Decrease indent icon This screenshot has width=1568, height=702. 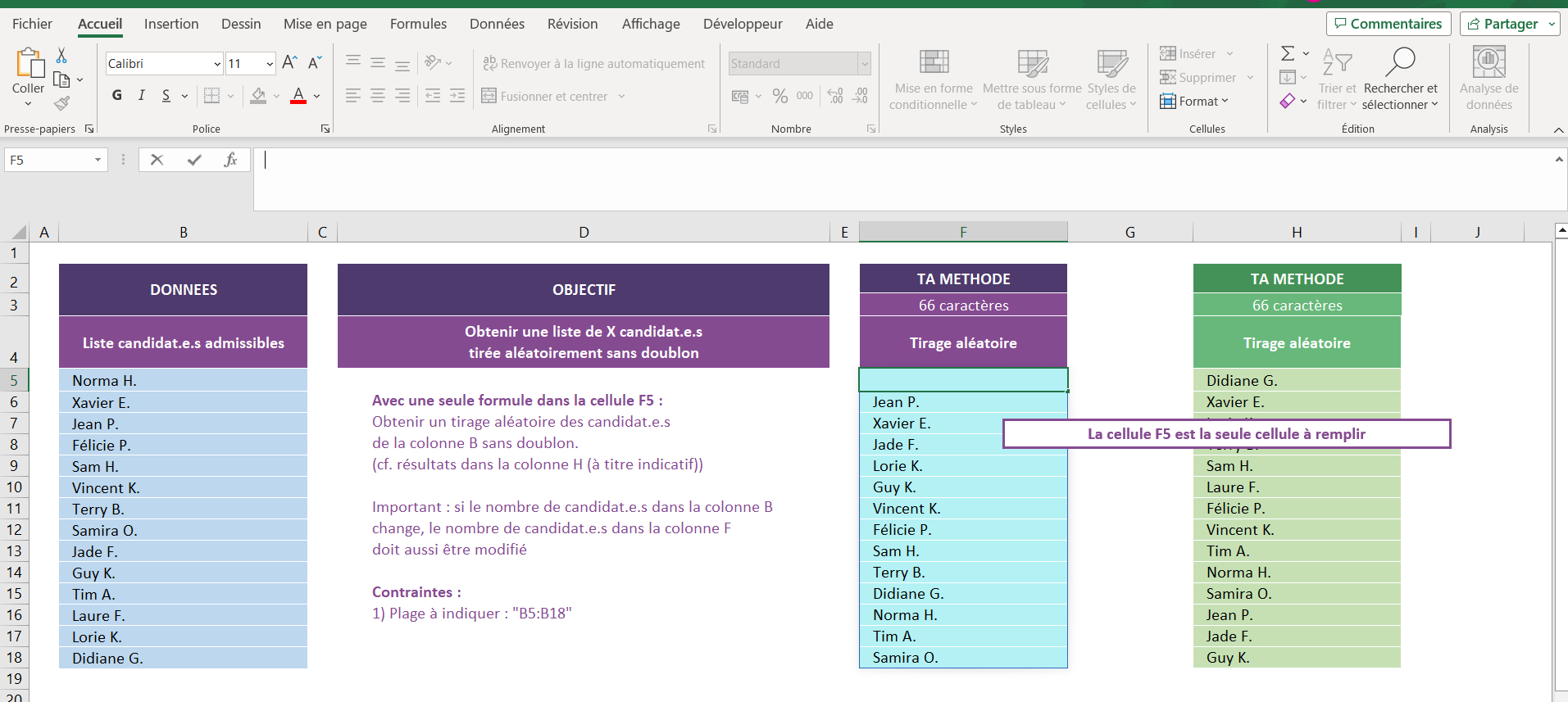coord(433,96)
